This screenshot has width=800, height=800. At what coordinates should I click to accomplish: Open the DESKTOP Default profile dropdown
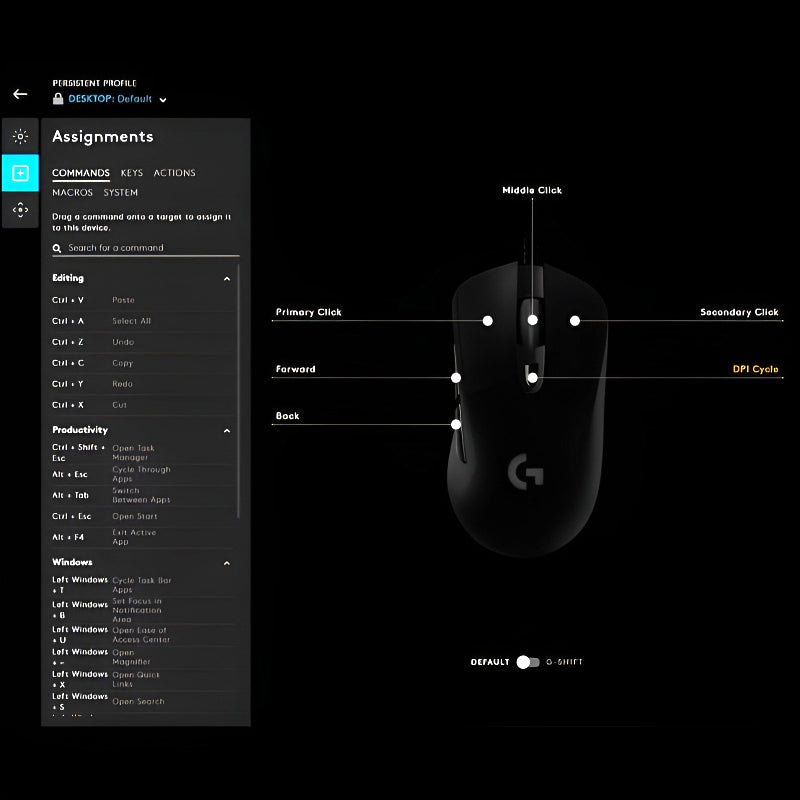pos(162,99)
